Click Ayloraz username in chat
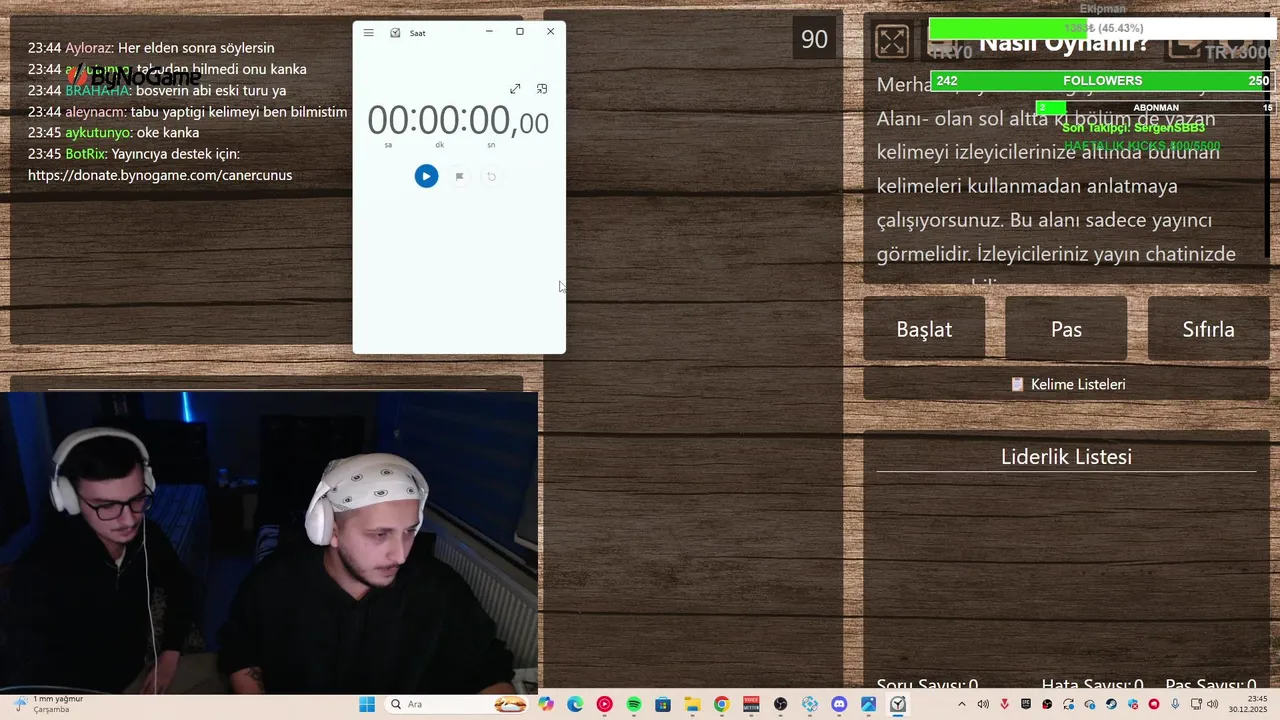Viewport: 1280px width, 720px height. pyautogui.click(x=89, y=48)
